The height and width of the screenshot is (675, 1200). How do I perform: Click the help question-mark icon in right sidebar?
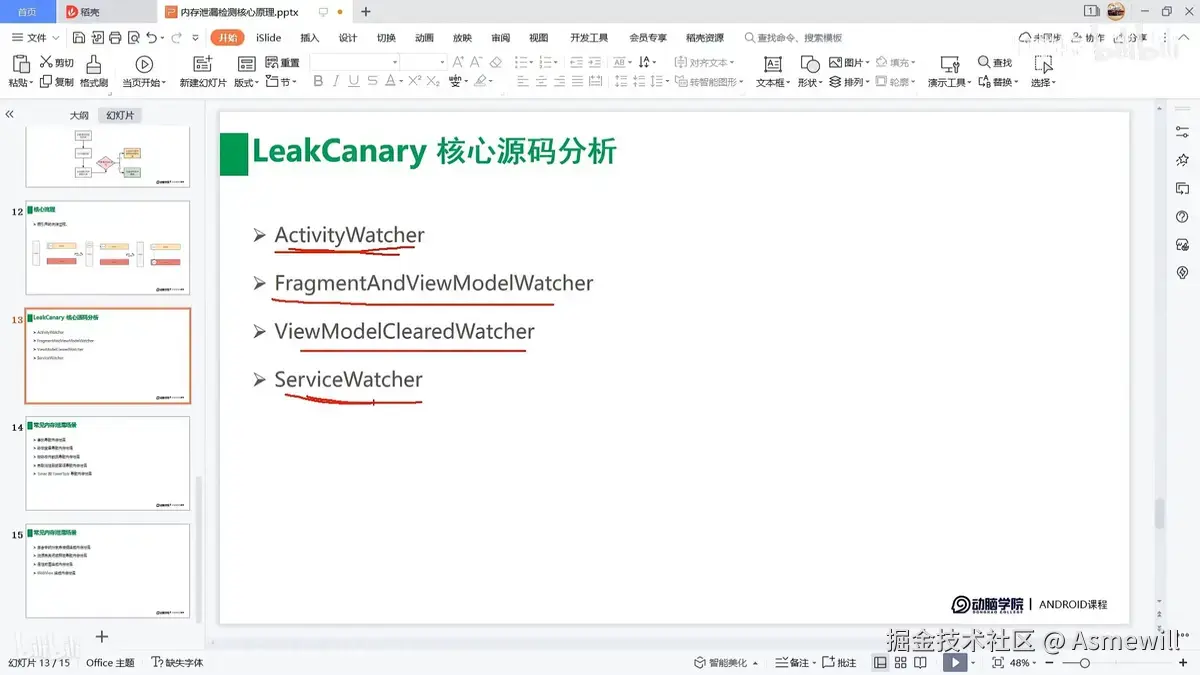[1182, 217]
